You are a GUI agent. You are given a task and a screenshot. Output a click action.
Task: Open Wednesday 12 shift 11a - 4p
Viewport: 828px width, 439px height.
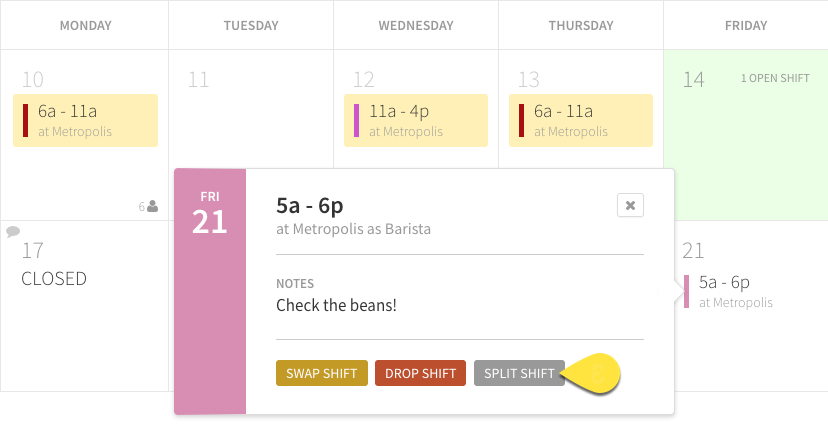click(416, 120)
